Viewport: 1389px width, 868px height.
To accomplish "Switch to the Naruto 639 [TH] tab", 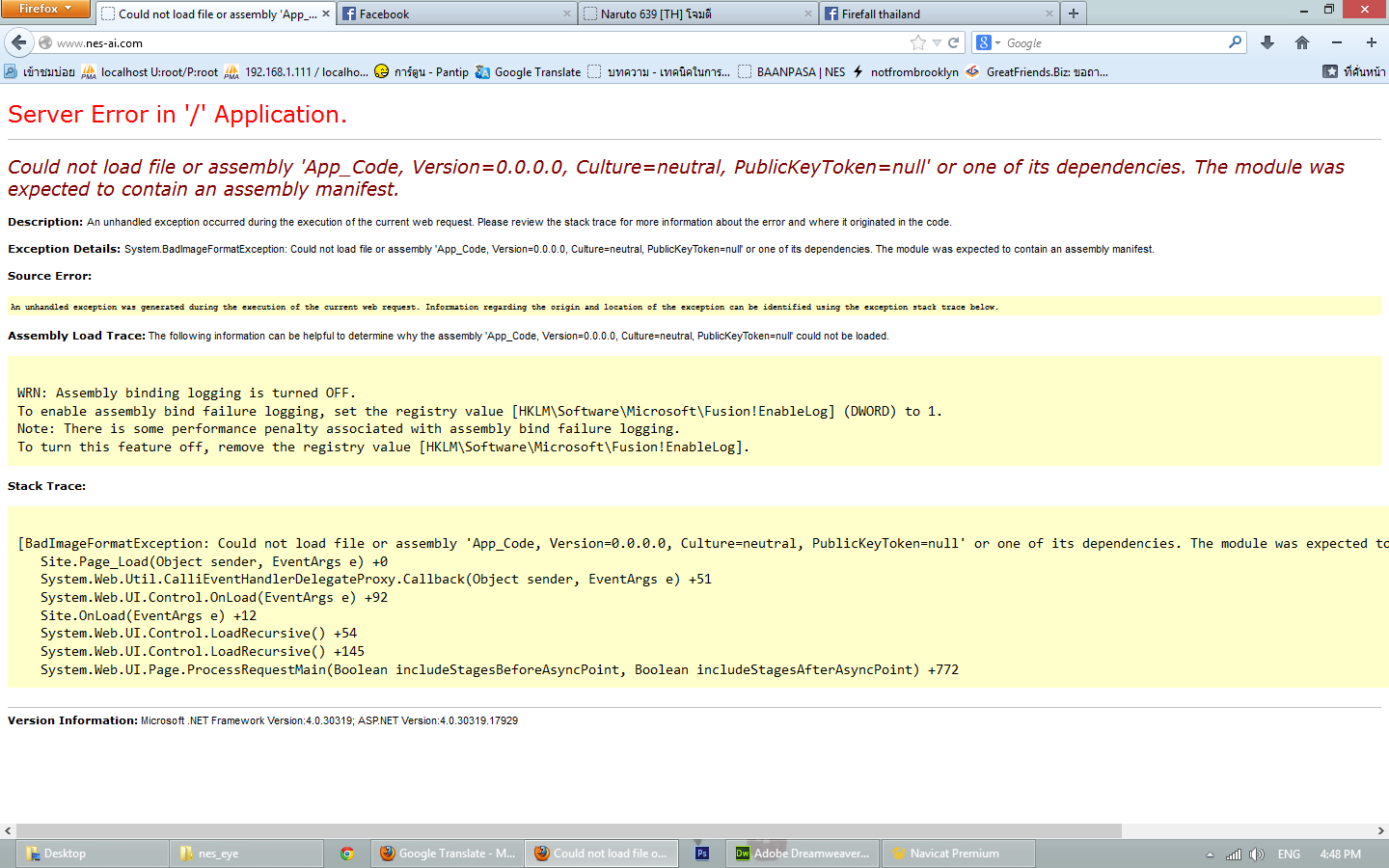I will [x=697, y=14].
